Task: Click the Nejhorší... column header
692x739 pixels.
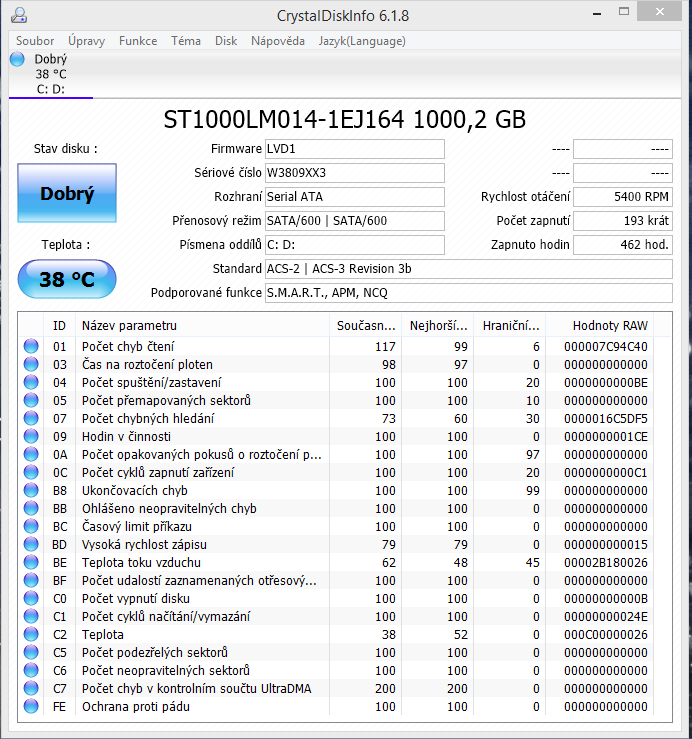Action: point(438,326)
